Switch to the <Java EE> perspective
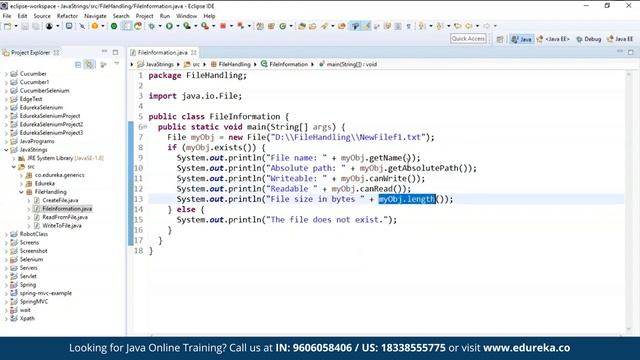The image size is (640, 360). coord(553,39)
